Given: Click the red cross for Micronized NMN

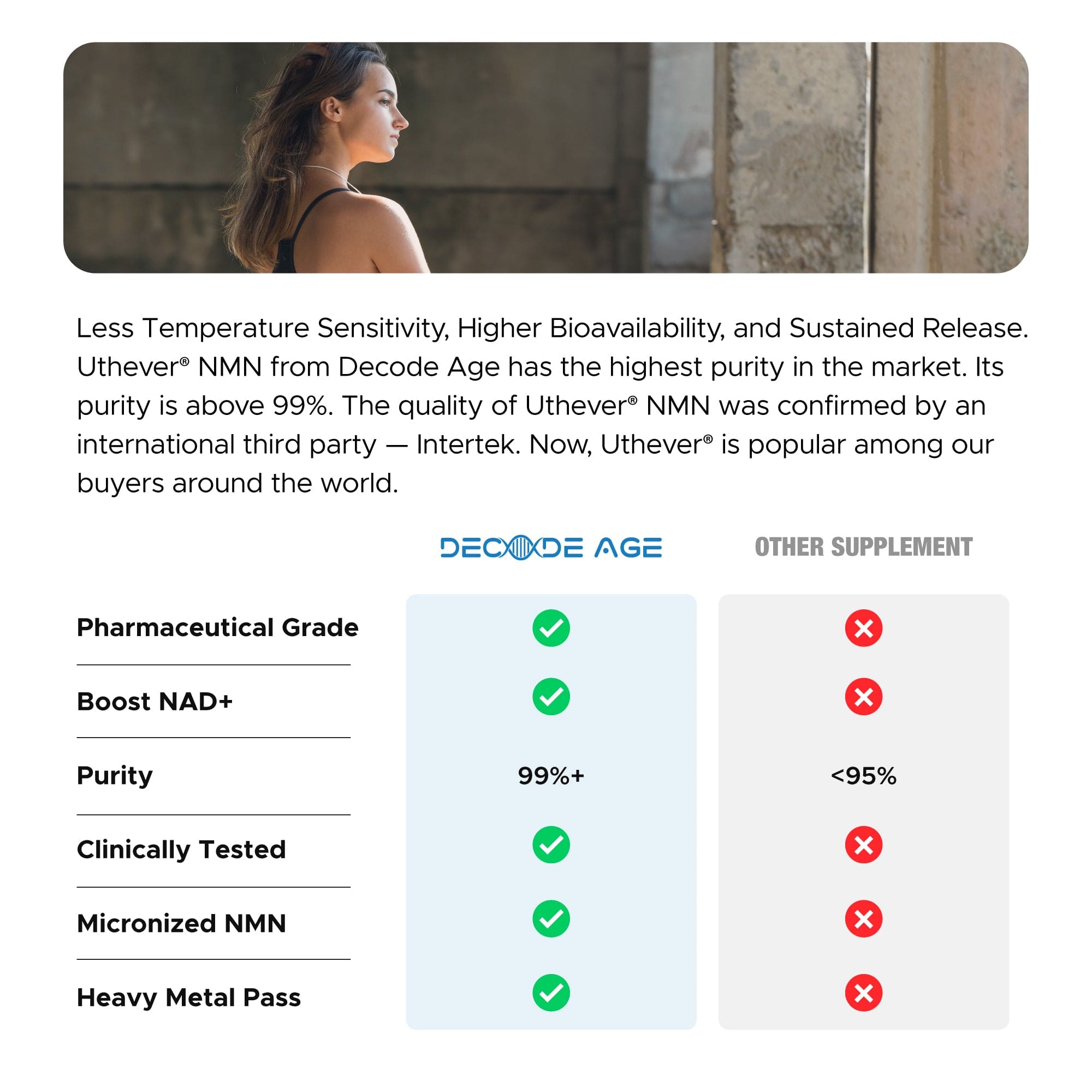Looking at the screenshot, I should [864, 918].
